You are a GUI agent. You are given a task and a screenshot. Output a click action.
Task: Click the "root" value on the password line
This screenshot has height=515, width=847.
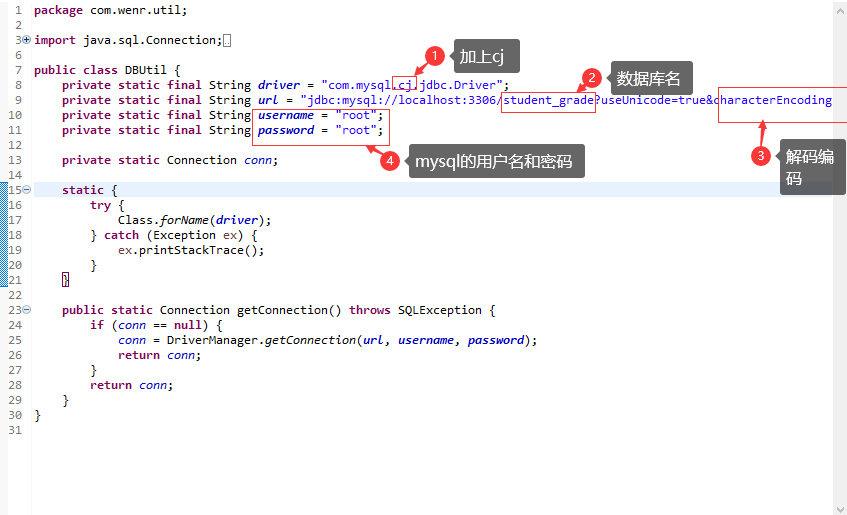pyautogui.click(x=355, y=130)
